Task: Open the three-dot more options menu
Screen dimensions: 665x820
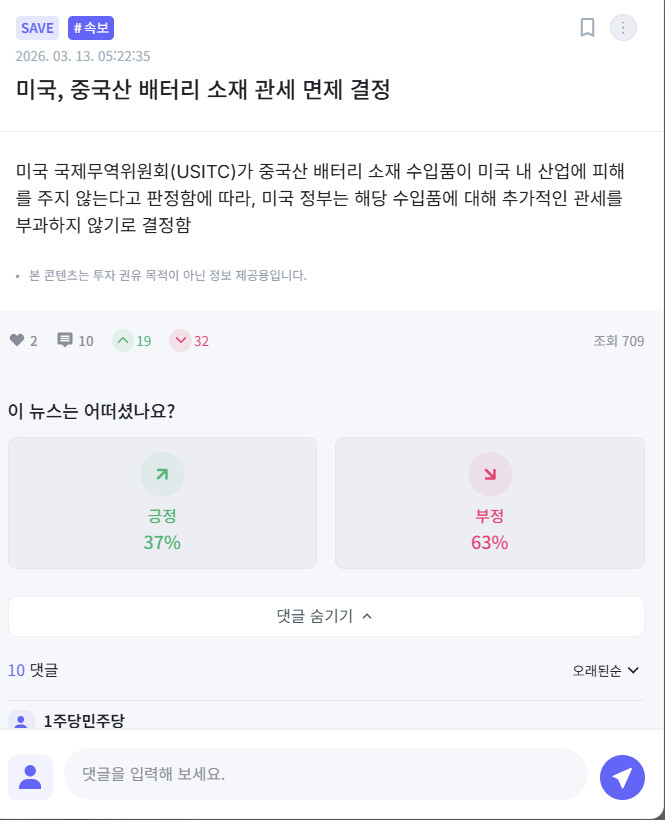Action: click(x=623, y=27)
